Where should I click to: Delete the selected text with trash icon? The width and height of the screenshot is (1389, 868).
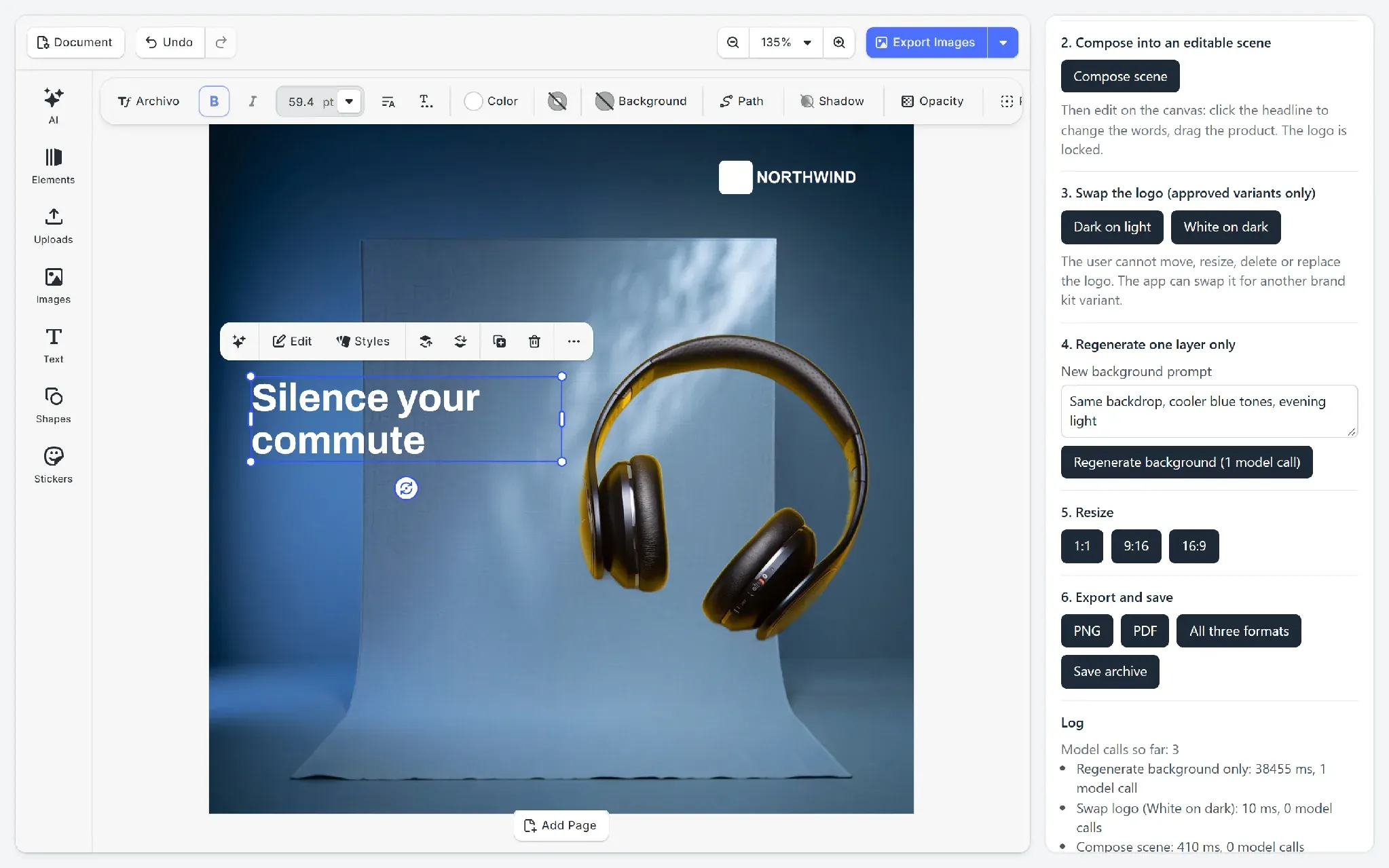534,341
